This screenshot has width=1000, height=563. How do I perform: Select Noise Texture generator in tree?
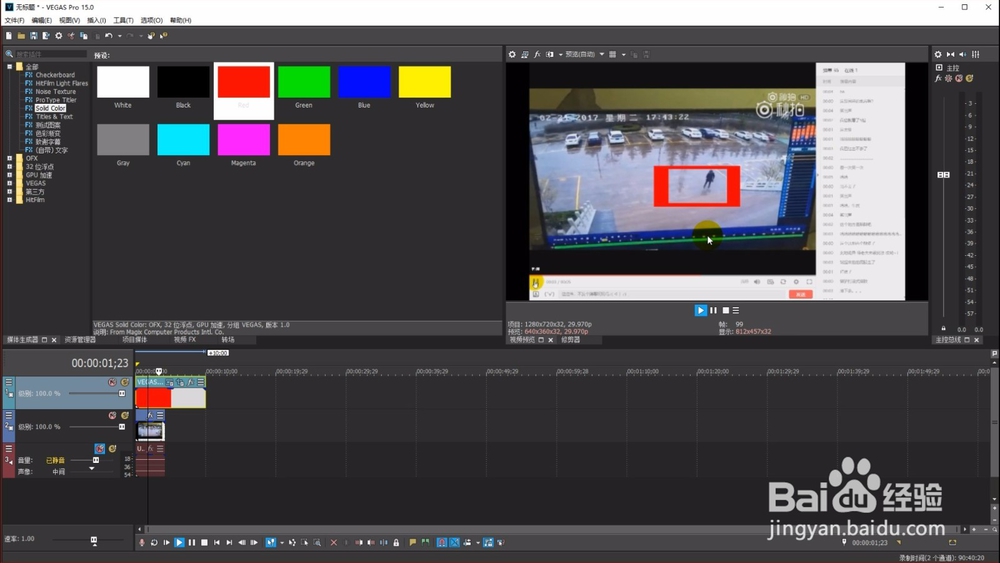click(55, 91)
